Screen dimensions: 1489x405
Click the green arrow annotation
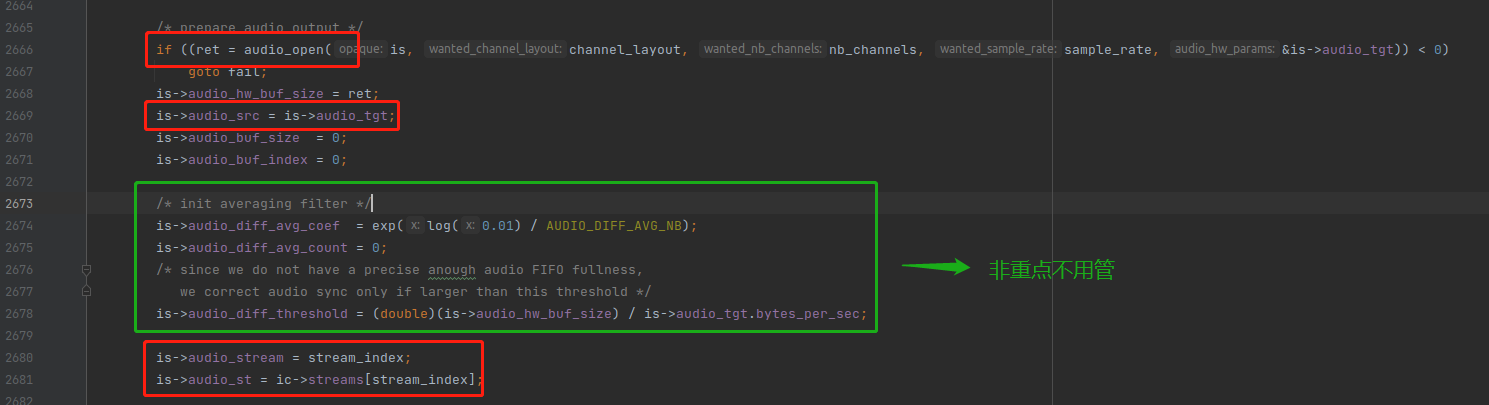(936, 267)
